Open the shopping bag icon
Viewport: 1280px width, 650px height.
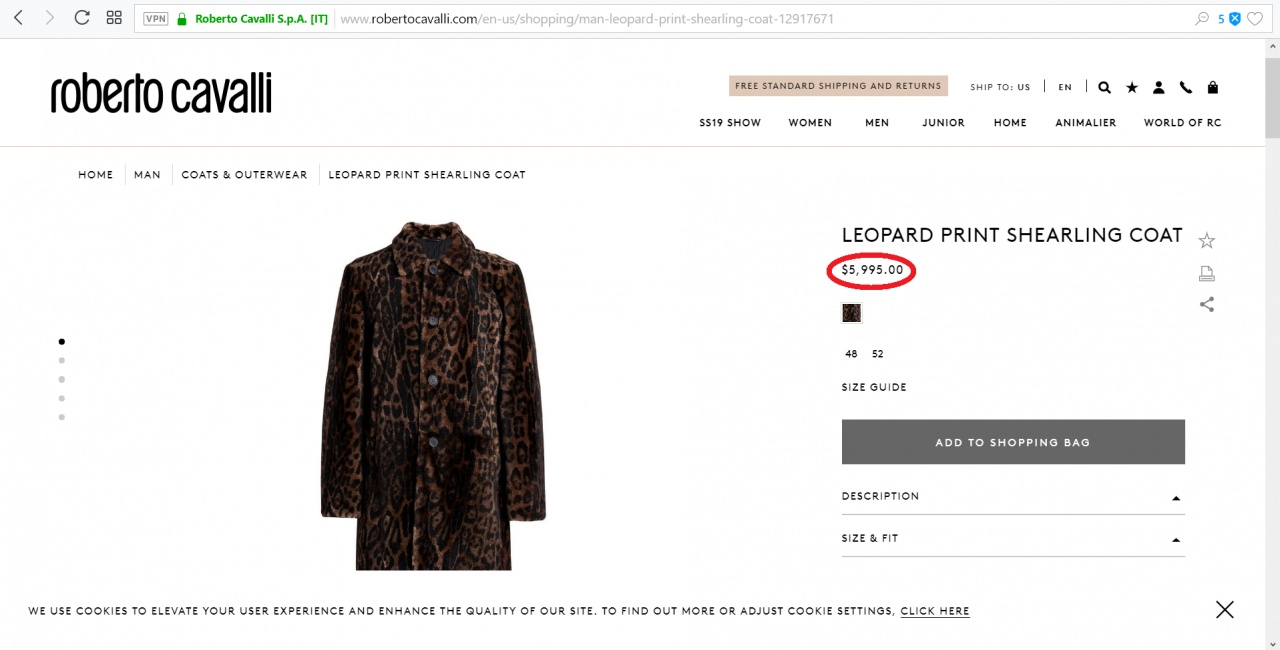[x=1213, y=87]
